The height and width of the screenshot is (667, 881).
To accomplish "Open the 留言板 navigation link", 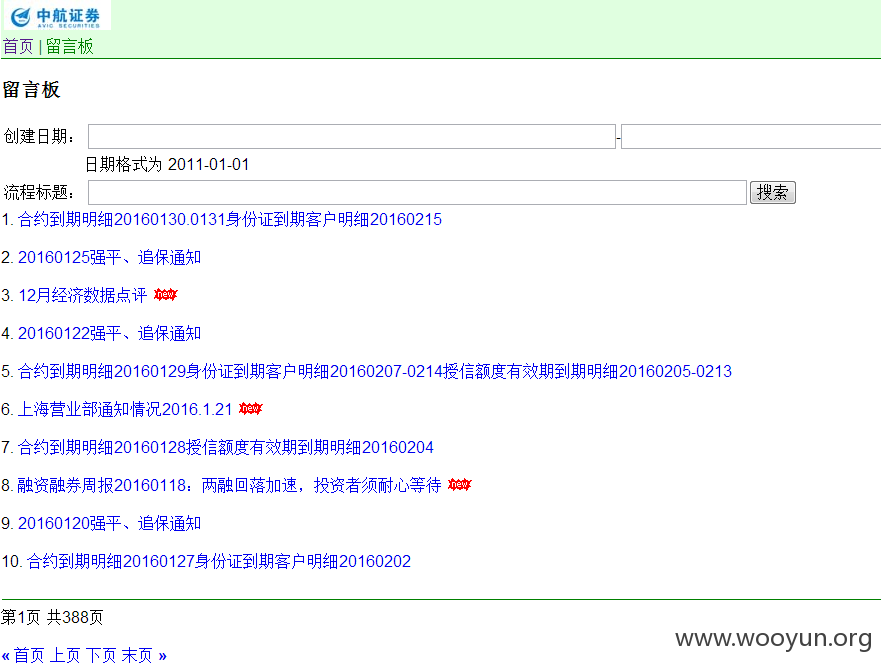I will coord(70,46).
